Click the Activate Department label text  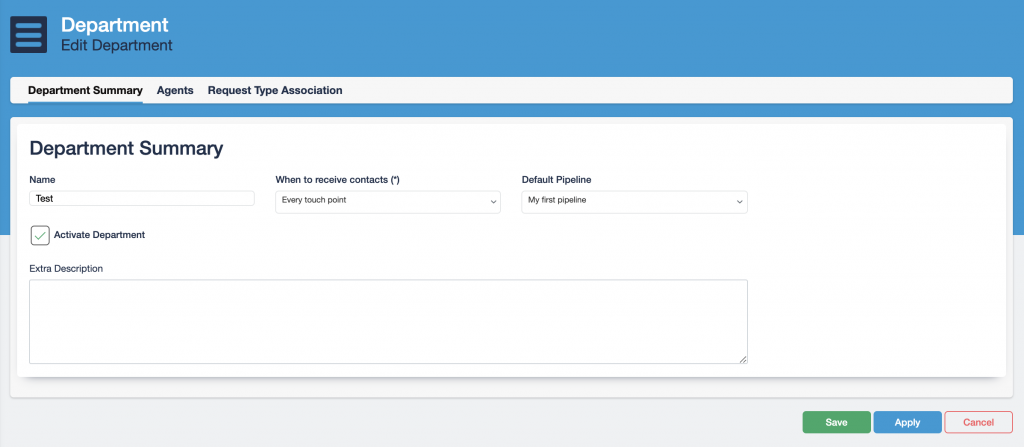pos(99,235)
